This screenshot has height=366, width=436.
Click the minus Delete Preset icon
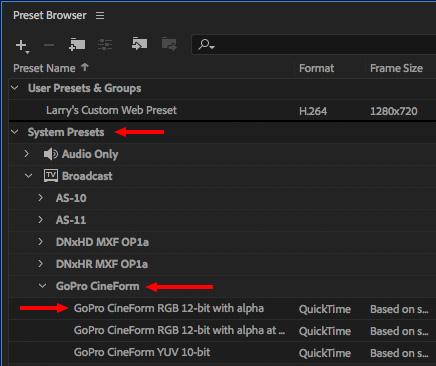pos(49,45)
